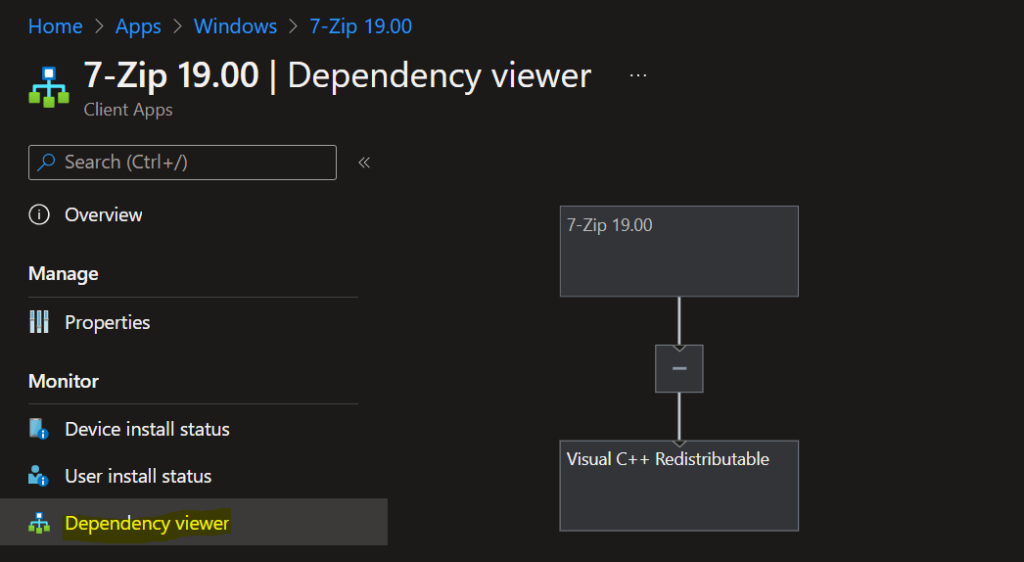Open the Properties menu item

(x=107, y=322)
